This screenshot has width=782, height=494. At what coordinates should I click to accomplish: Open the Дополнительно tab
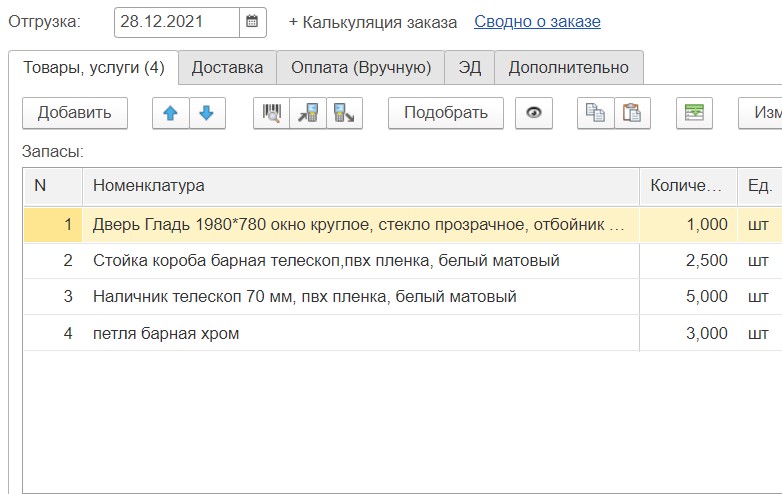568,68
